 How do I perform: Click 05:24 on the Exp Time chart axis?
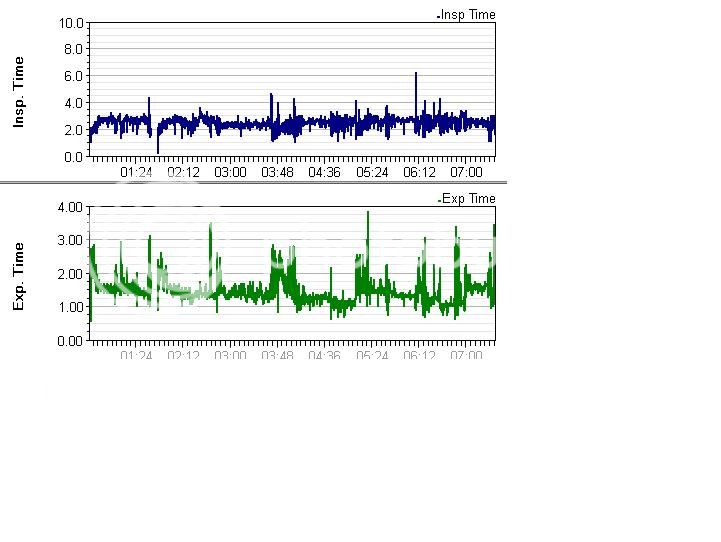(x=372, y=355)
